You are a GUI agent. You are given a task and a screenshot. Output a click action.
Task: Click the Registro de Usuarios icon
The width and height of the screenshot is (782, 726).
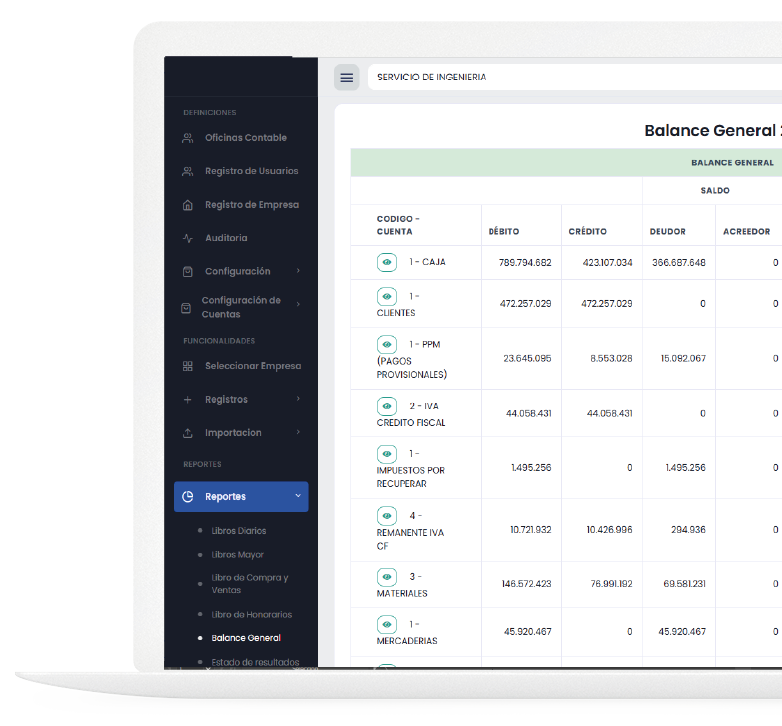coord(188,172)
